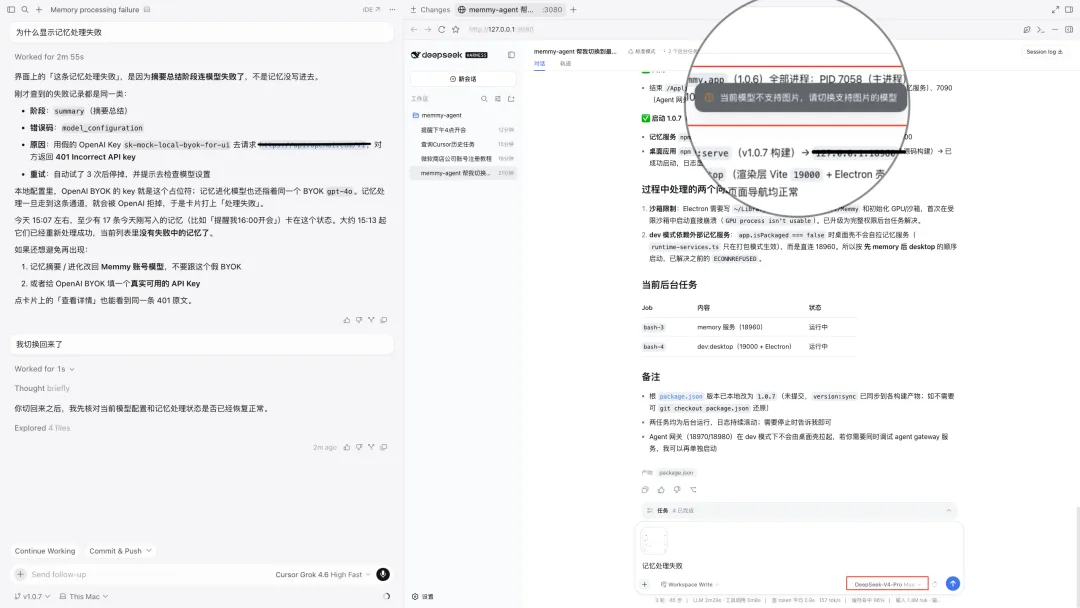Viewport: 1080px width, 608px height.
Task: Expand Thought briefly section
Action: pos(42,388)
